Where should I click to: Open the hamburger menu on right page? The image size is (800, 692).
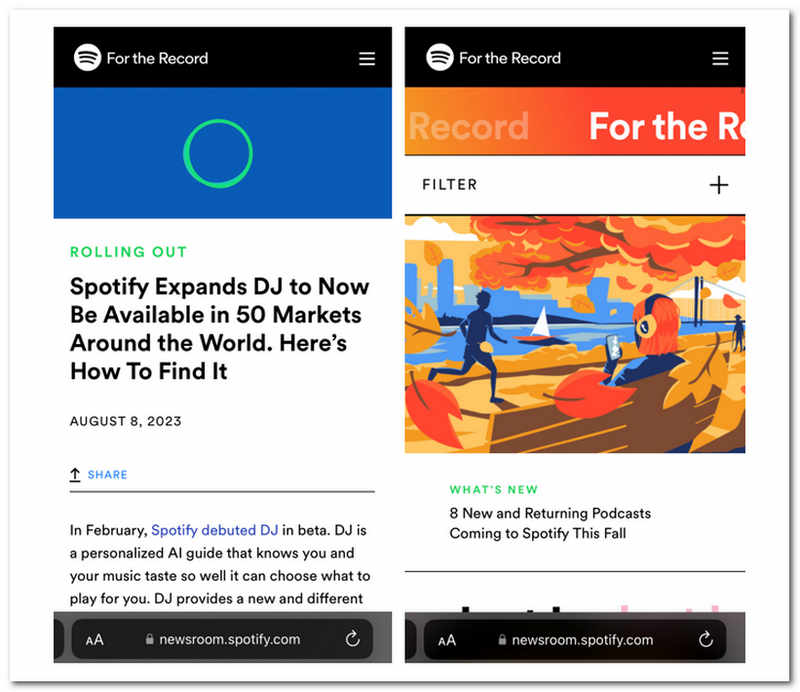(720, 58)
